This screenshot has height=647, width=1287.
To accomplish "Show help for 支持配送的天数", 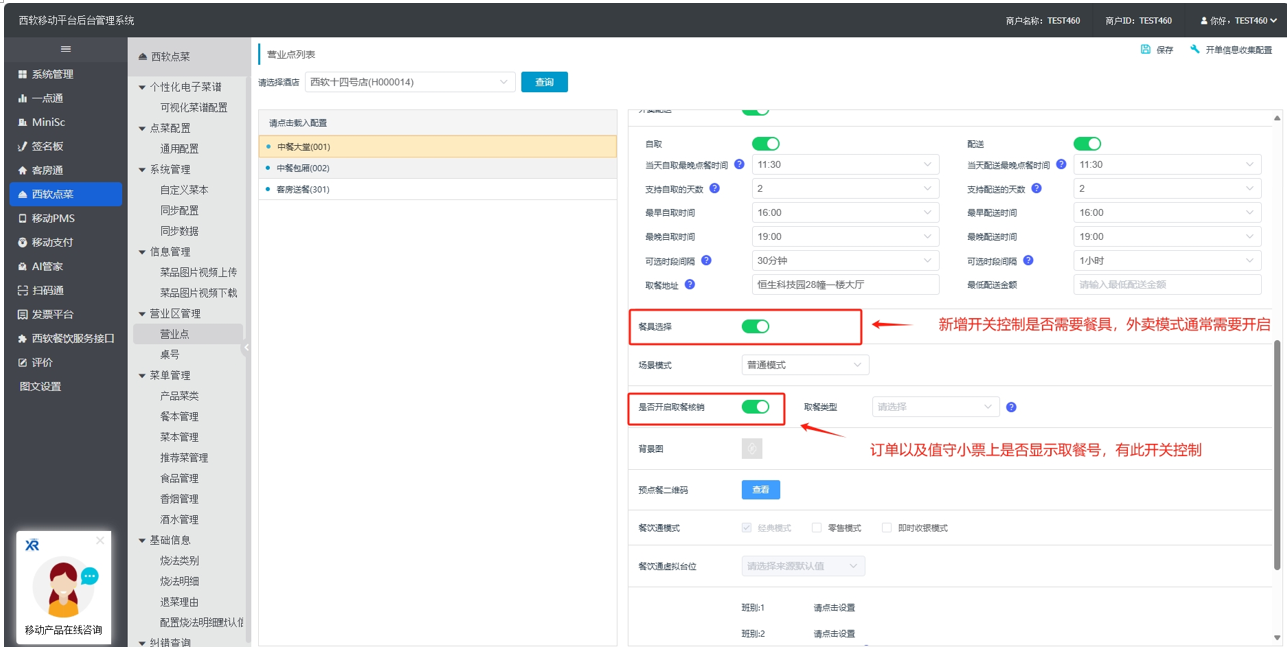I will tap(1037, 188).
